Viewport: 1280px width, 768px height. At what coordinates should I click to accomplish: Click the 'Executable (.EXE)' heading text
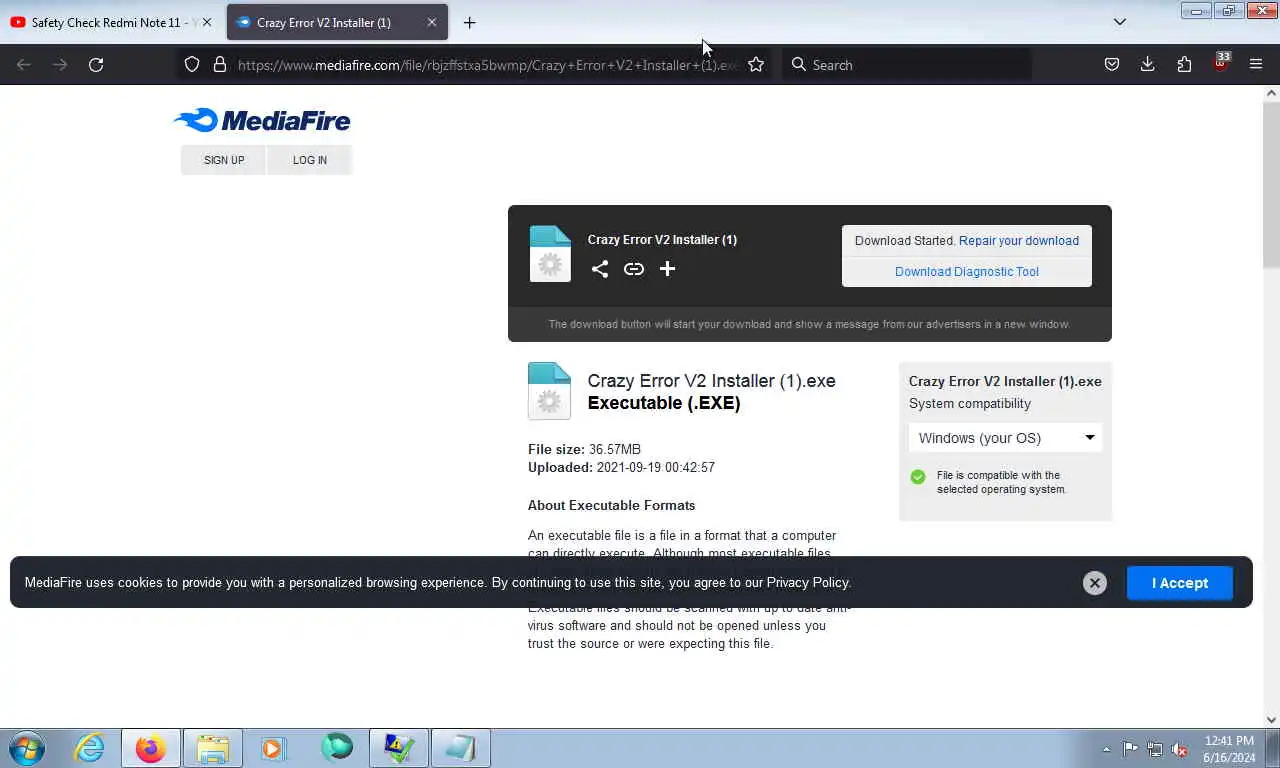pyautogui.click(x=664, y=404)
